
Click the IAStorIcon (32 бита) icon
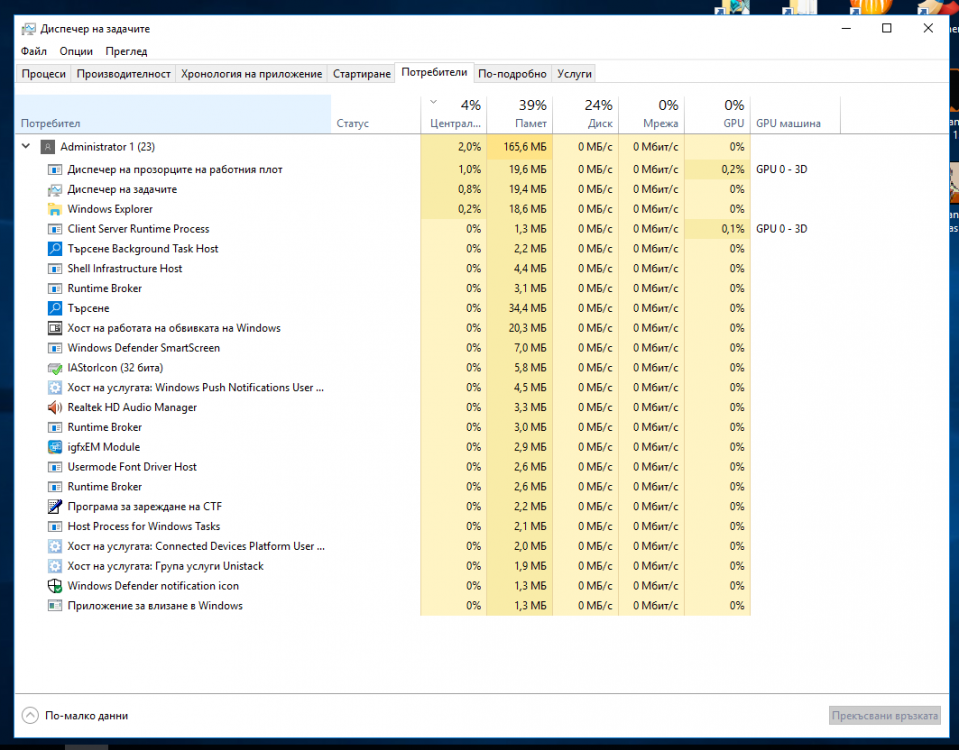point(55,368)
